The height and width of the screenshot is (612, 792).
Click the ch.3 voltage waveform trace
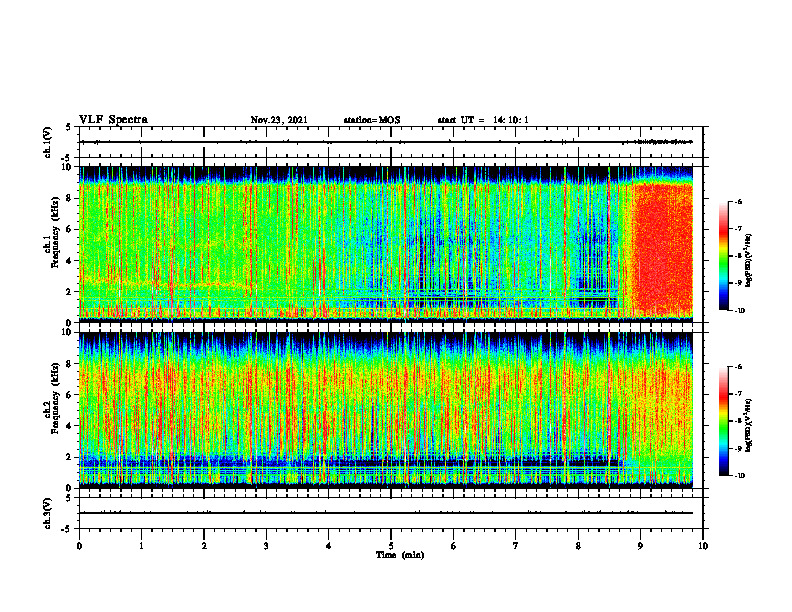pyautogui.click(x=386, y=513)
